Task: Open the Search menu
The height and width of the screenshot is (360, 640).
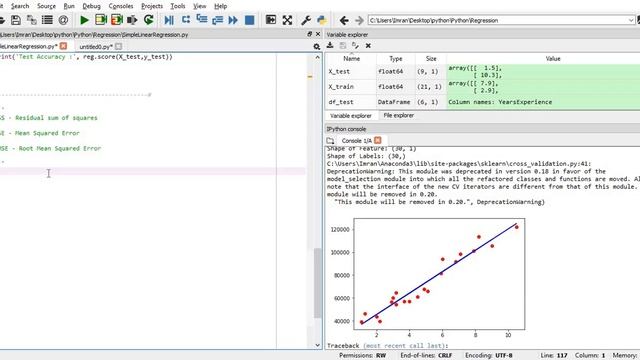Action: 20,6
